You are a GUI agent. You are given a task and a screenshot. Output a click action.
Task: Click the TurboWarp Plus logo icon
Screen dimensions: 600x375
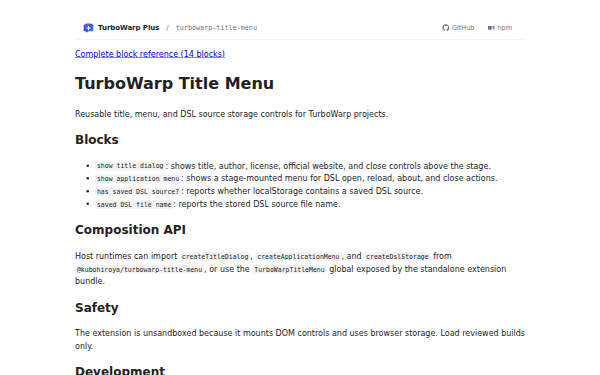(x=88, y=28)
